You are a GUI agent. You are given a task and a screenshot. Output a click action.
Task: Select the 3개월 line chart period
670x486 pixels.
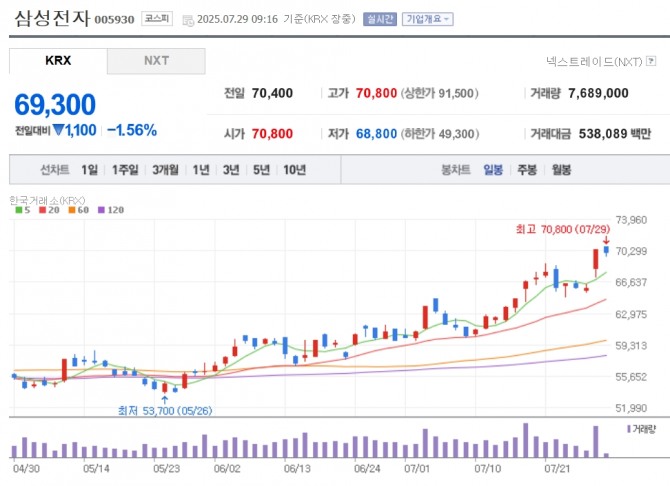click(165, 170)
